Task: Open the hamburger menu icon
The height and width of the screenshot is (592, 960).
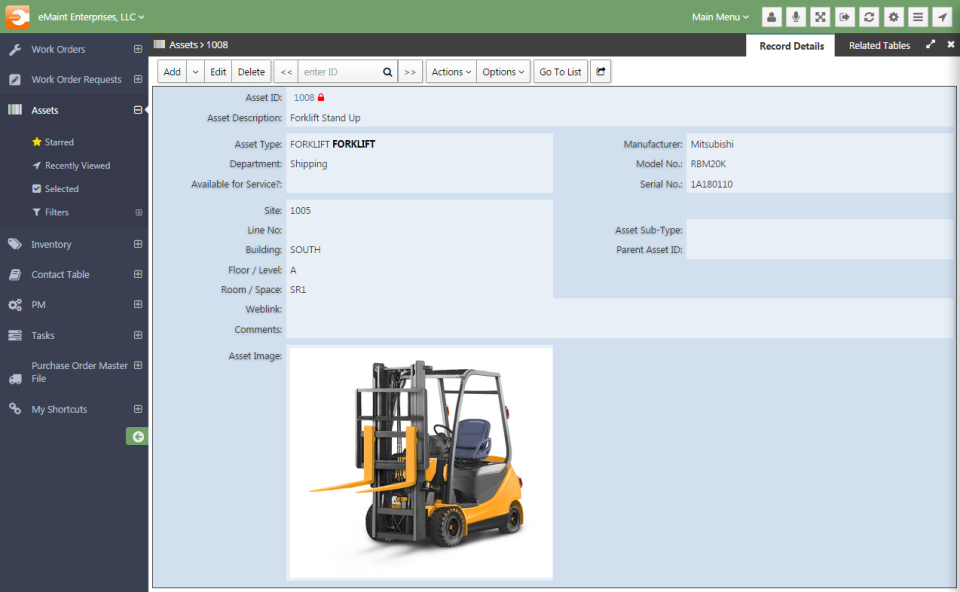Action: 918,17
